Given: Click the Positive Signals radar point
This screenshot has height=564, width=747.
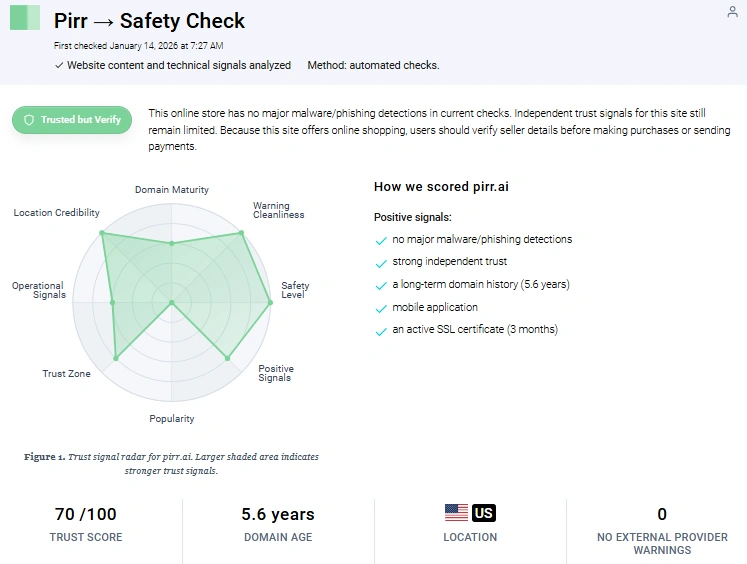Looking at the screenshot, I should click(x=228, y=358).
